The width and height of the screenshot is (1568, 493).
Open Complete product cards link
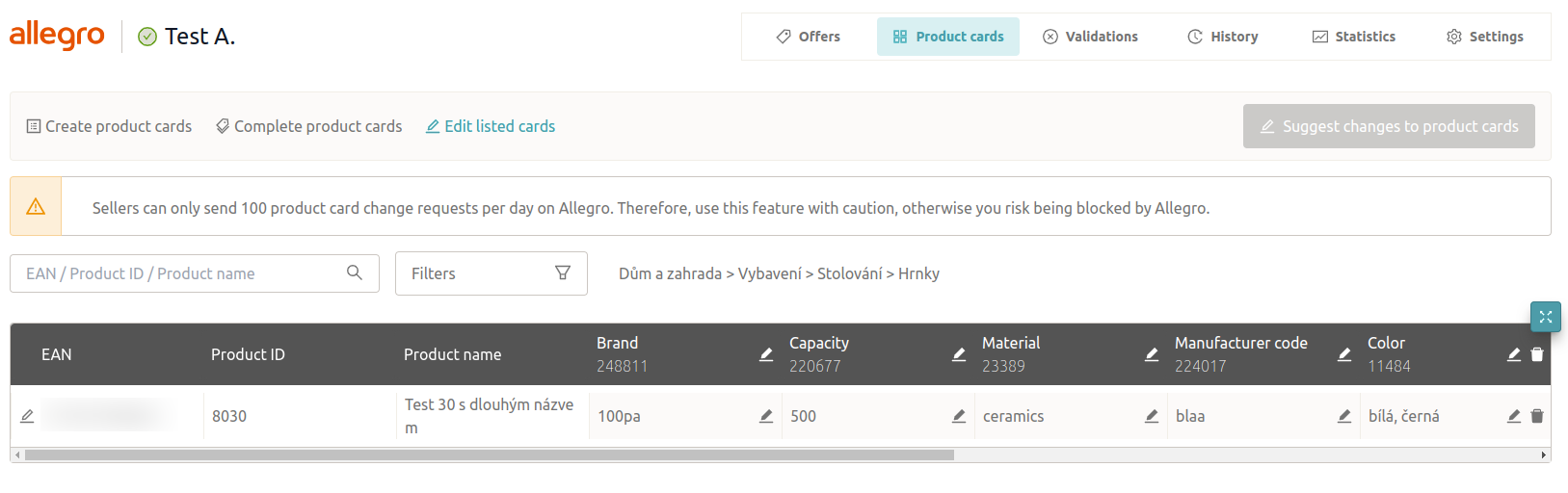pyautogui.click(x=308, y=126)
